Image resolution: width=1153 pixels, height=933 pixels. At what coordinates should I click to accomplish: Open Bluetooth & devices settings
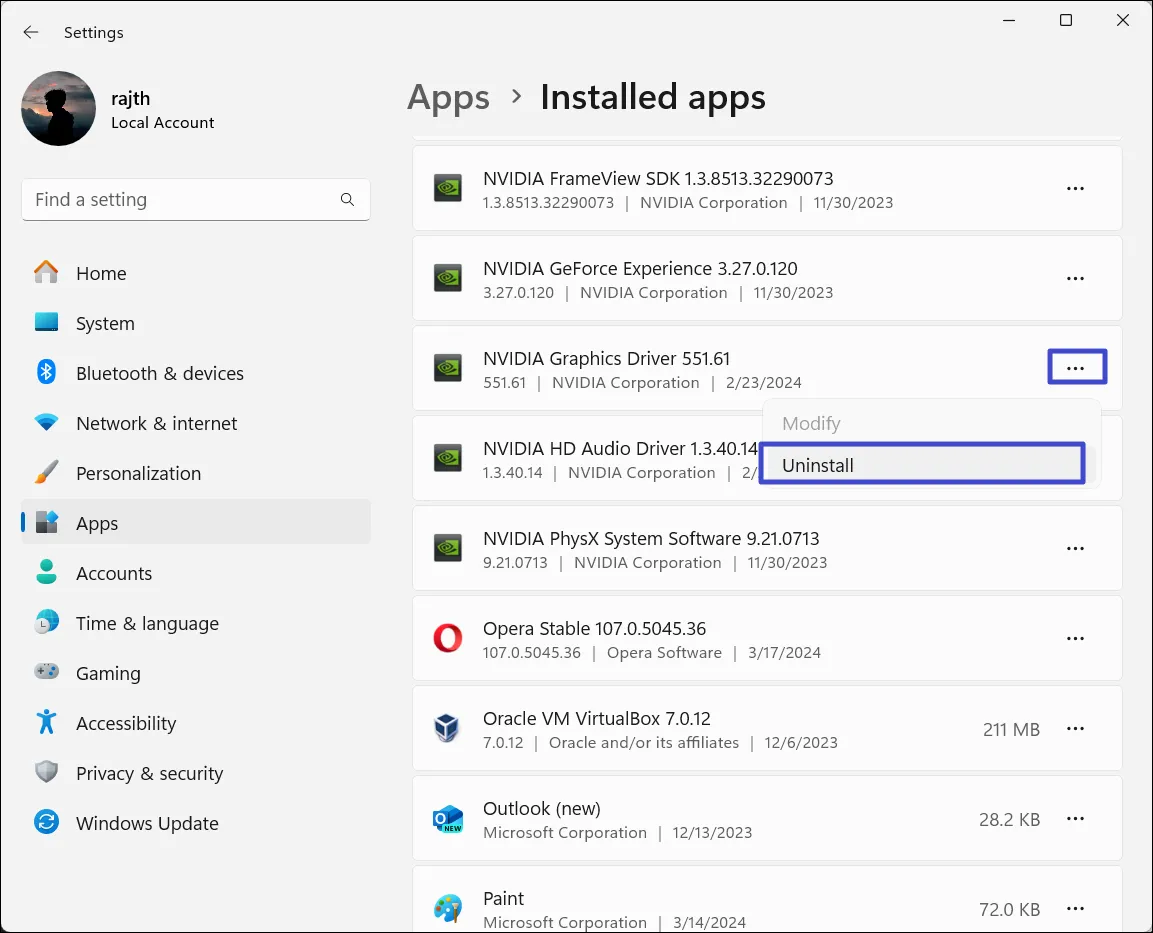[x=159, y=374]
